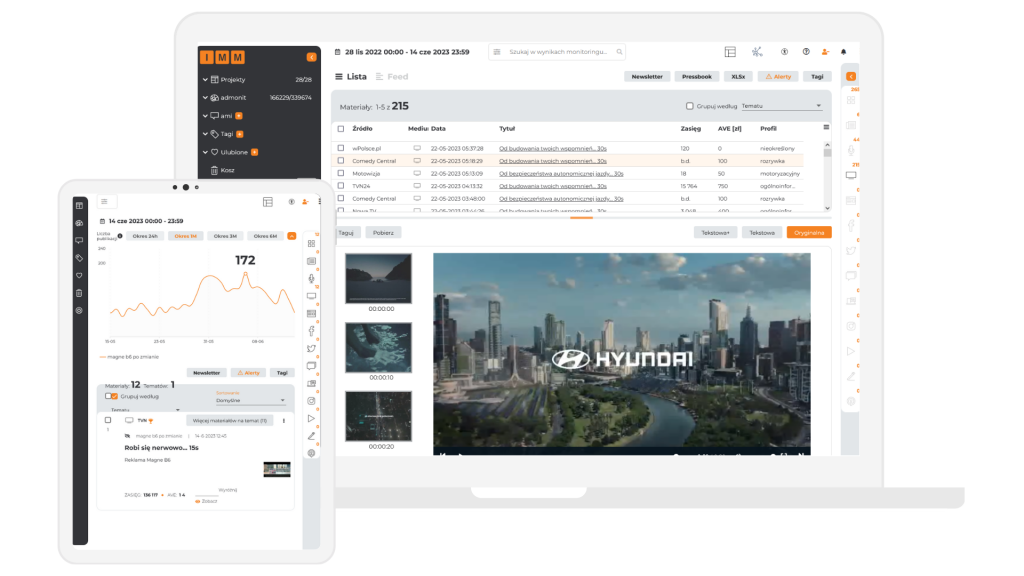Click the 172 peak point on tablet chart

click(x=246, y=274)
